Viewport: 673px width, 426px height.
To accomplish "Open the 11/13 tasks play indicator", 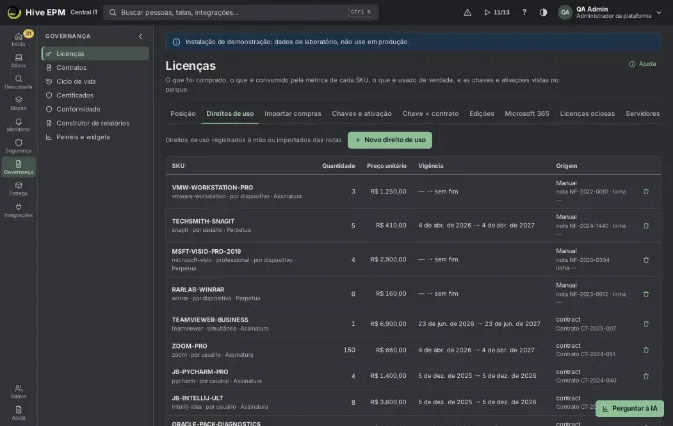I will pyautogui.click(x=497, y=12).
